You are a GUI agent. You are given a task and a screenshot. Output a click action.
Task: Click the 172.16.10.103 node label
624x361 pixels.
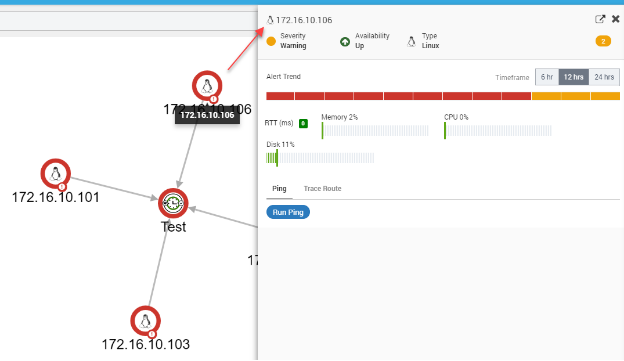146,344
